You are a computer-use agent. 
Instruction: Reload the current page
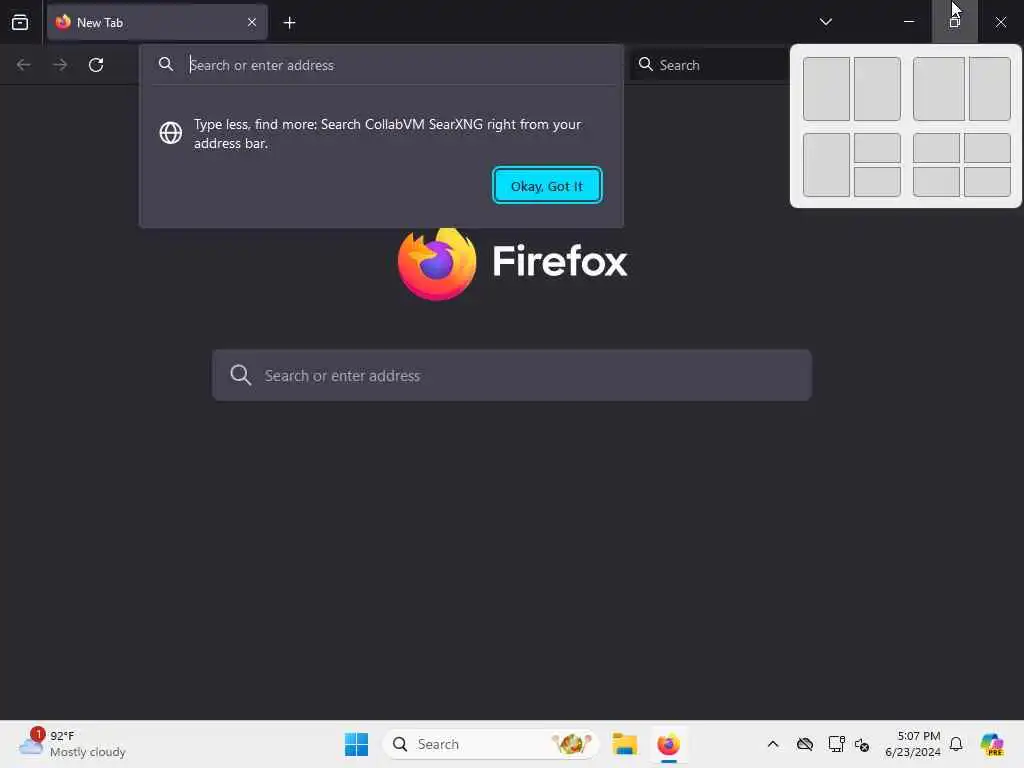coord(96,65)
